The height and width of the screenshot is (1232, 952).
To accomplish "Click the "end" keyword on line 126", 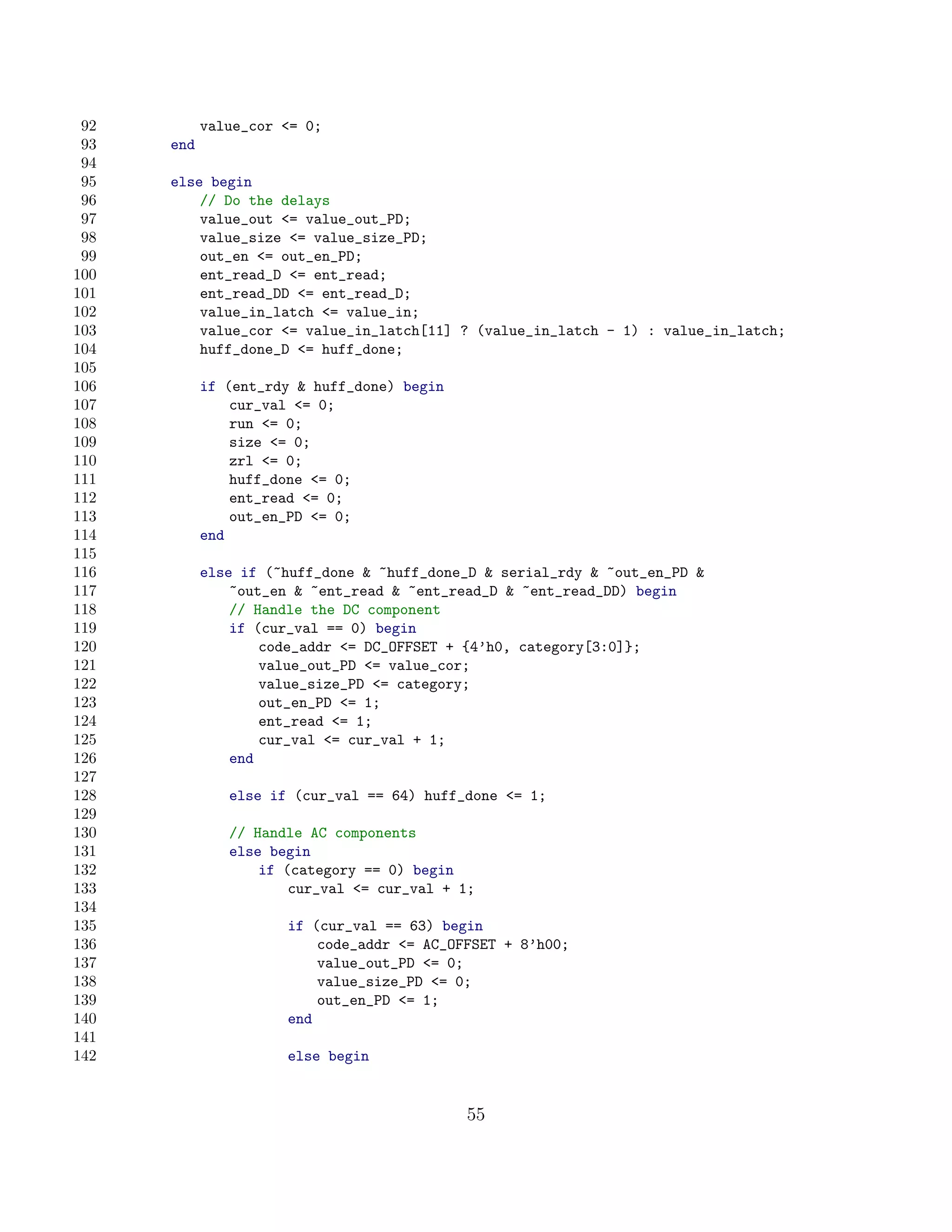I will point(241,759).
